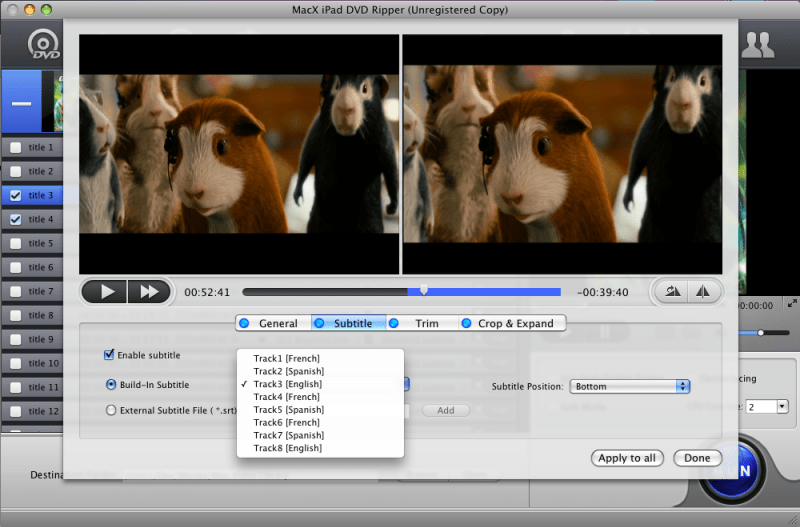This screenshot has height=527, width=800.
Task: Switch to the Crop & Expand tab
Action: pyautogui.click(x=512, y=323)
